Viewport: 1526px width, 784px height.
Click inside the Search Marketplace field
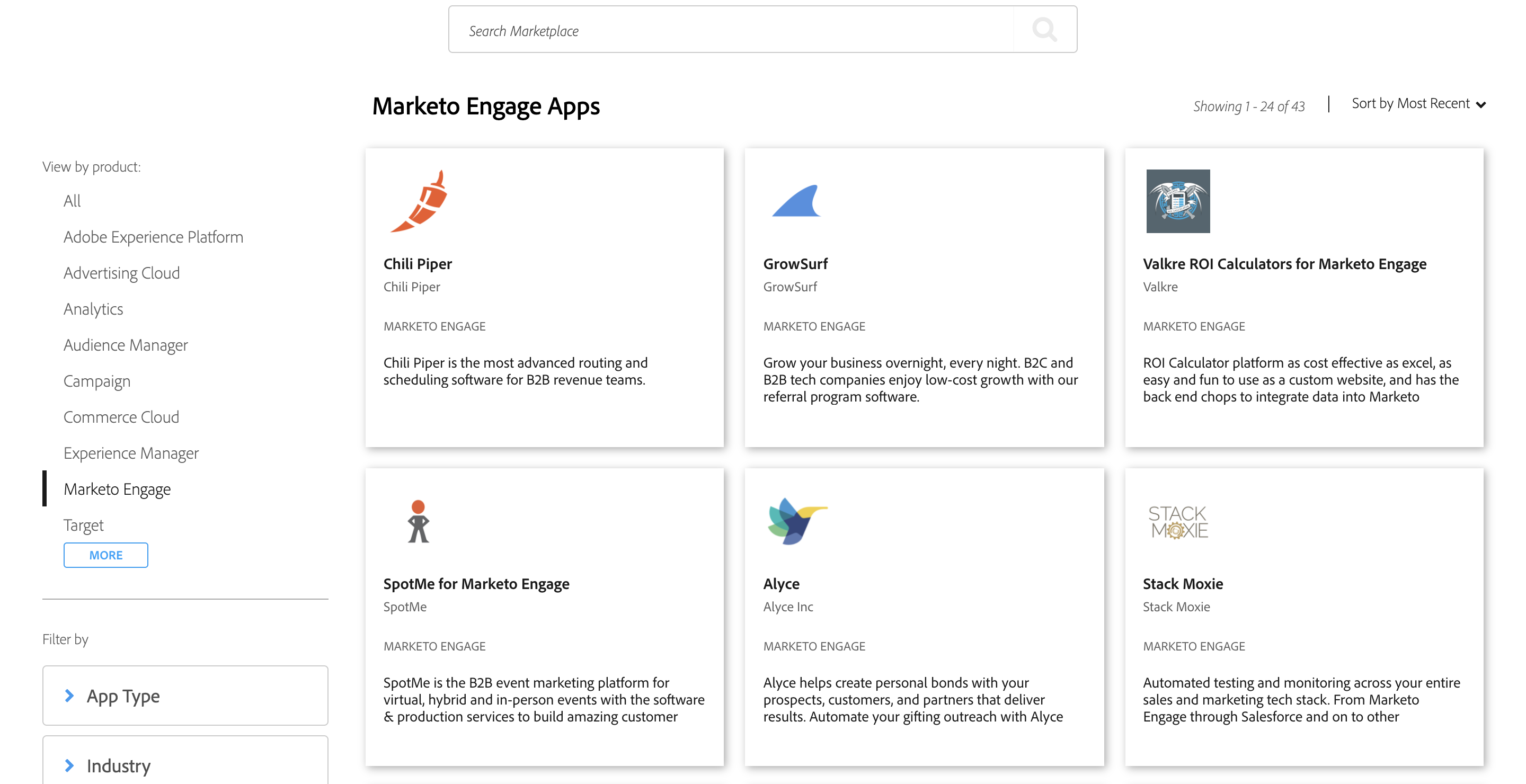click(x=711, y=30)
